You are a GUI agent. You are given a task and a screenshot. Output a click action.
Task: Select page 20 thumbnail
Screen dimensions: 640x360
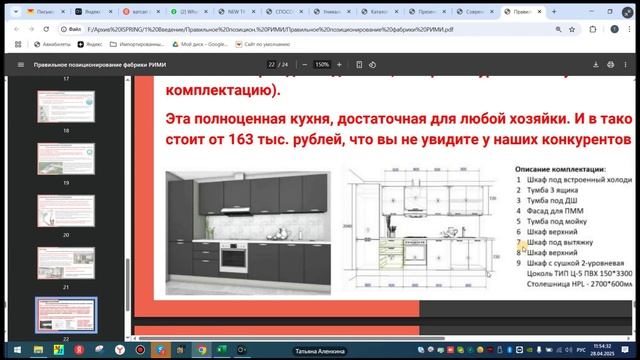click(x=66, y=211)
